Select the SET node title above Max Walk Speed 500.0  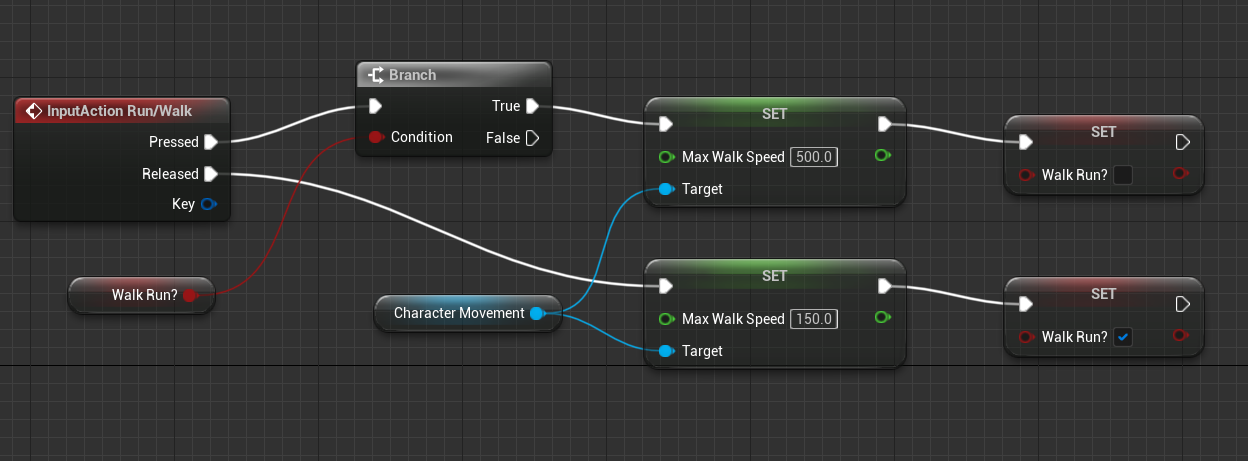point(775,113)
